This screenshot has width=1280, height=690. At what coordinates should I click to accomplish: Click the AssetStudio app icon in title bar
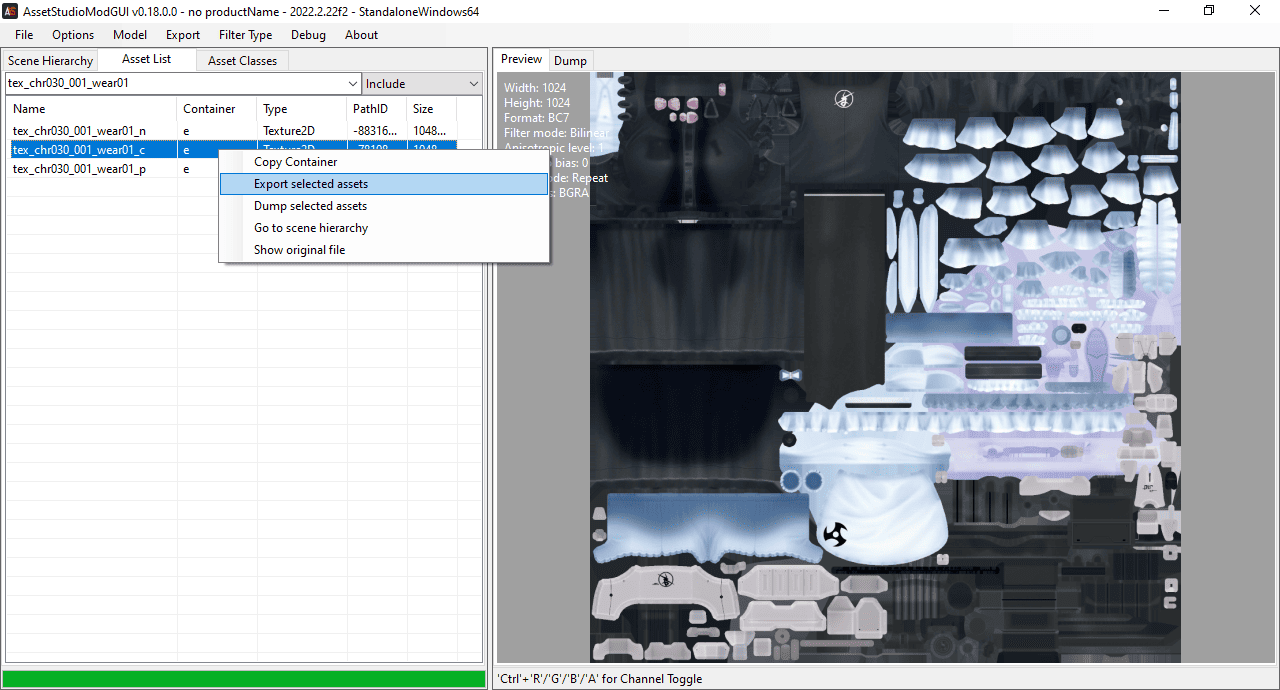tap(11, 10)
